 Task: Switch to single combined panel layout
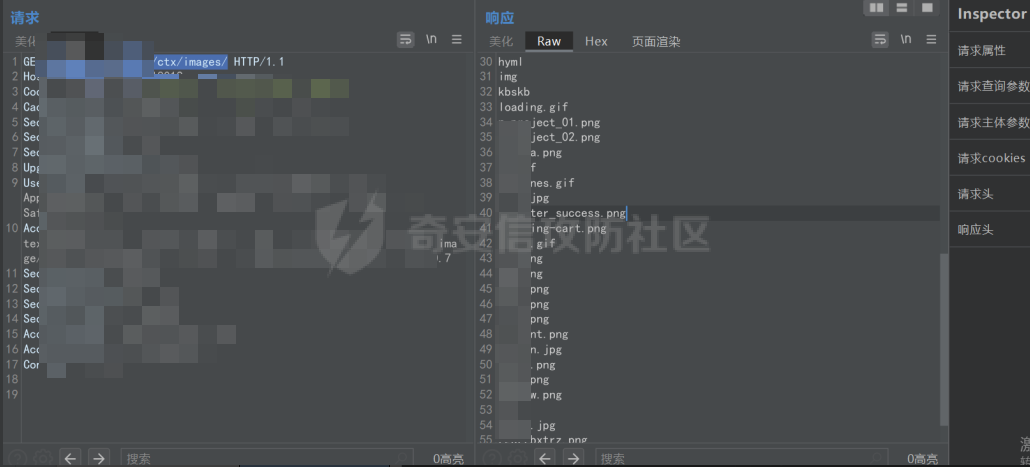point(927,7)
